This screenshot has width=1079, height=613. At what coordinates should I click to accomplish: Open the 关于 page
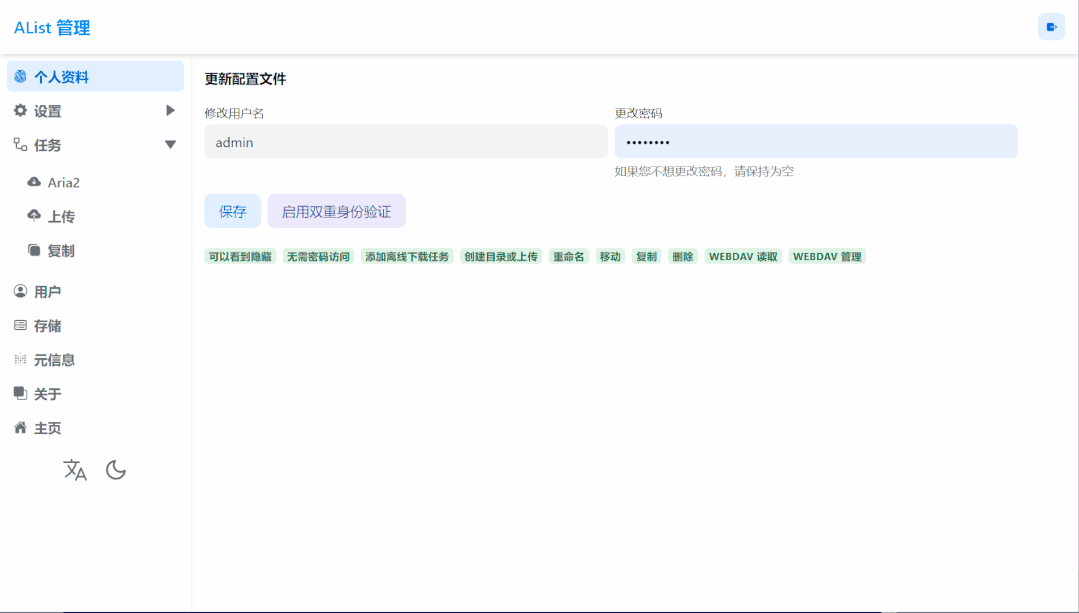coord(95,394)
